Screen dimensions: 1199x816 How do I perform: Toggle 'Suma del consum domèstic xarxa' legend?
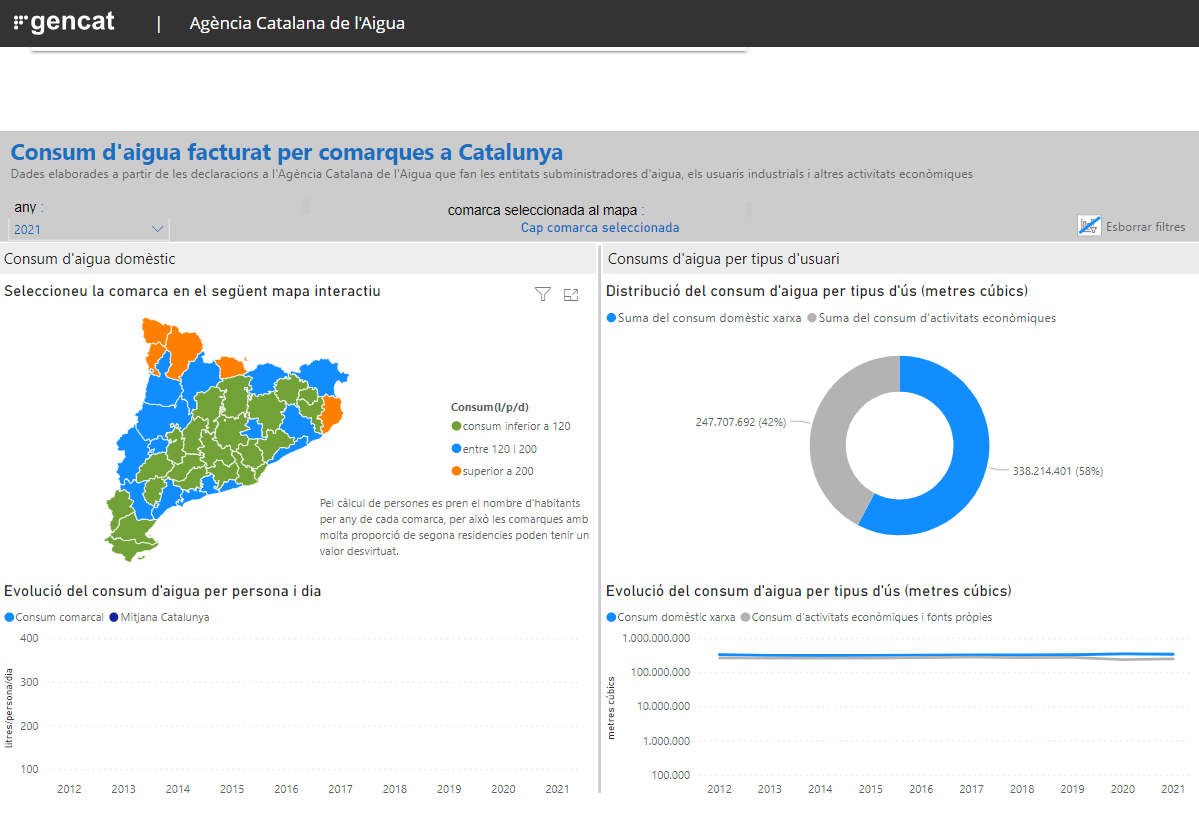[703, 318]
